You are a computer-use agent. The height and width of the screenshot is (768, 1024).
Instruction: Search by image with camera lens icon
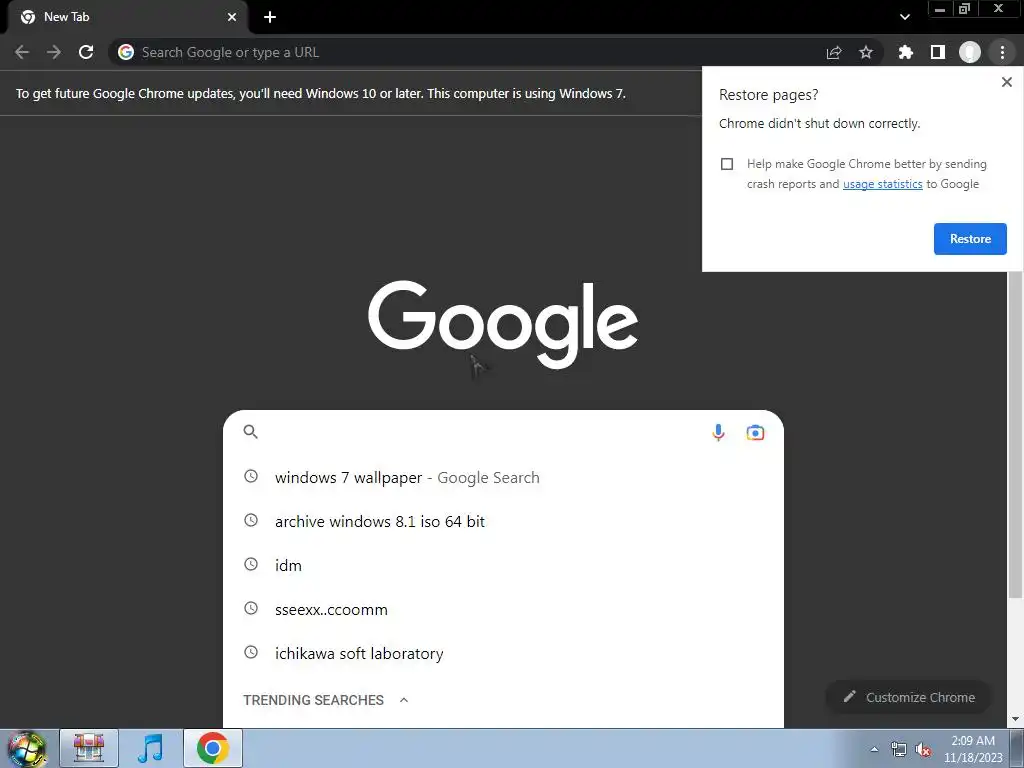click(x=755, y=432)
